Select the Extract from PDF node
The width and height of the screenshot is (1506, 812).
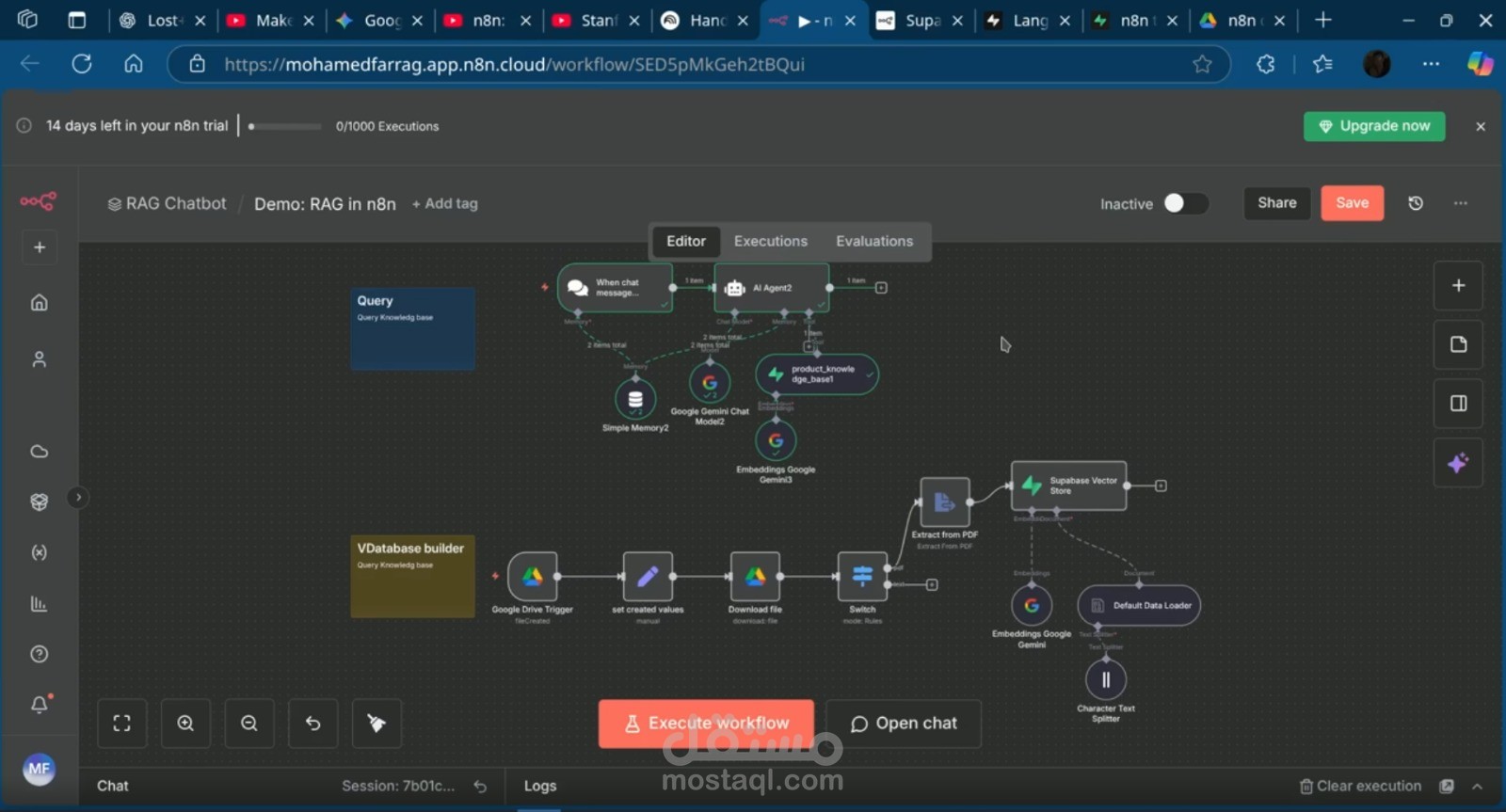click(x=945, y=502)
